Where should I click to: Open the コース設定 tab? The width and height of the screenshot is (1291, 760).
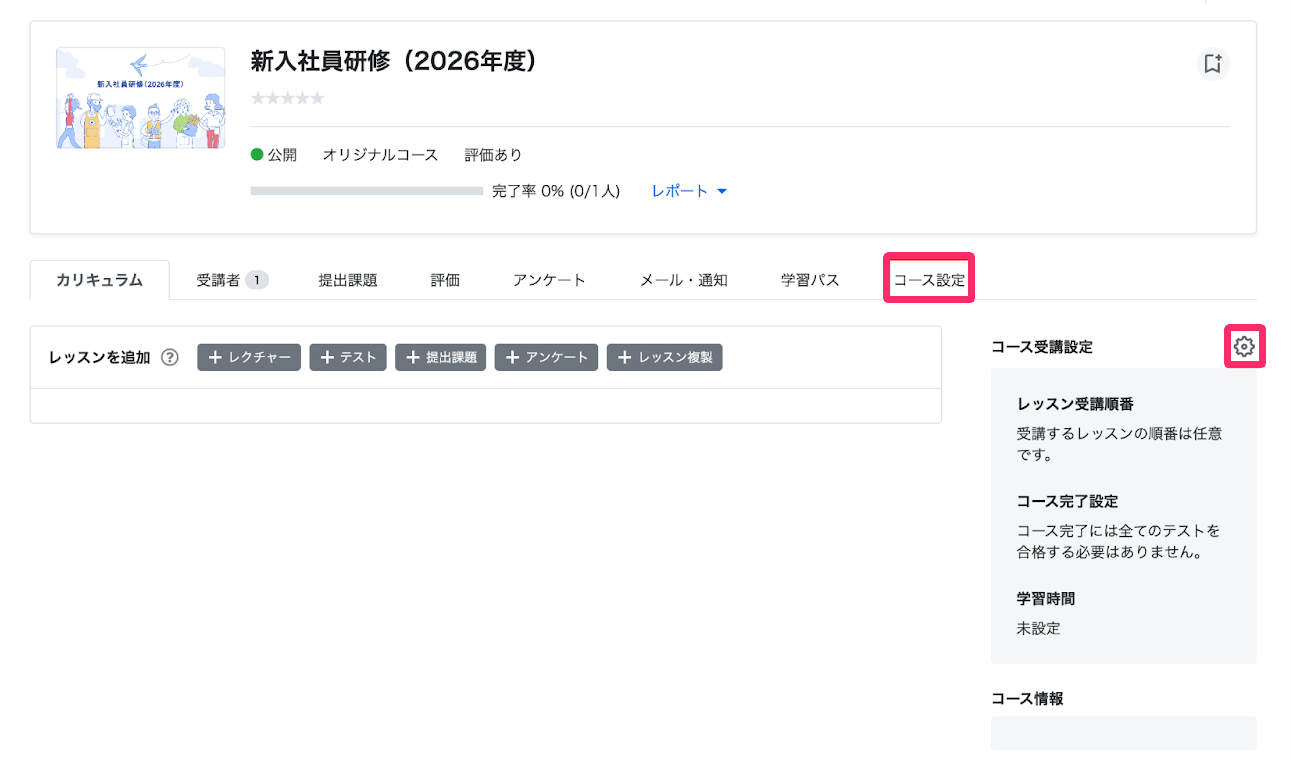coord(930,280)
